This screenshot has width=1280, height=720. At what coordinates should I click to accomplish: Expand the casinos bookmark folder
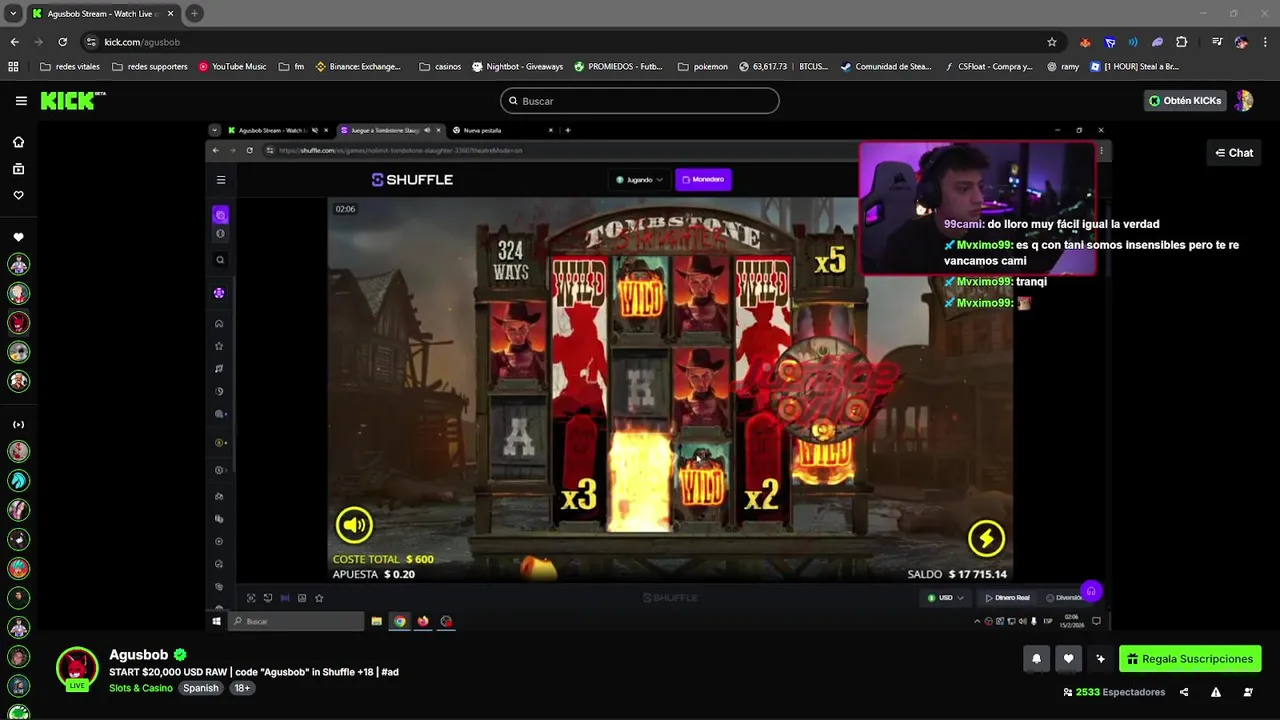pyautogui.click(x=440, y=67)
